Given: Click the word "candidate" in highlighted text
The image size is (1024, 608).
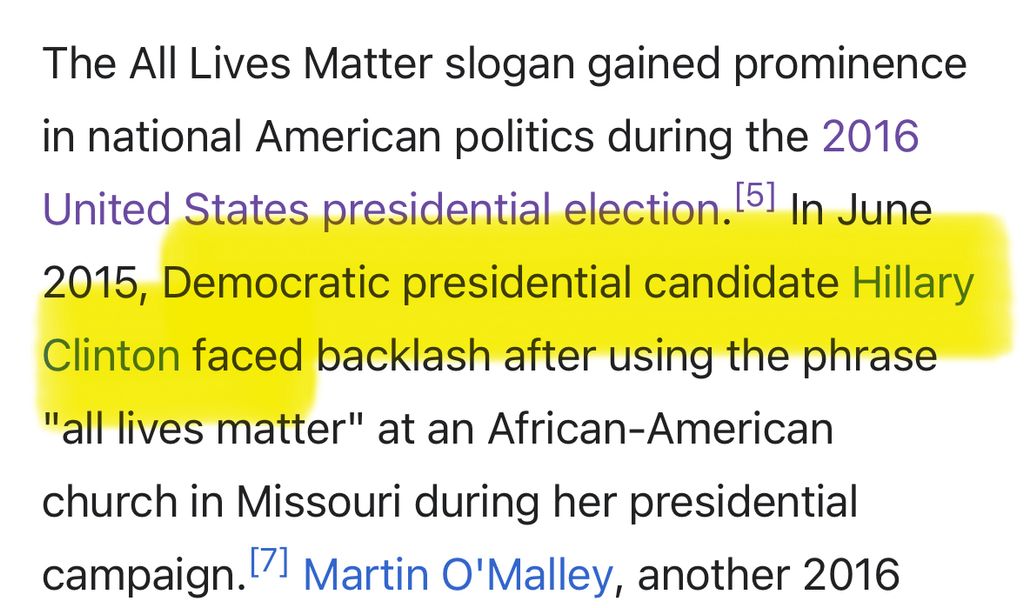Looking at the screenshot, I should [x=740, y=283].
